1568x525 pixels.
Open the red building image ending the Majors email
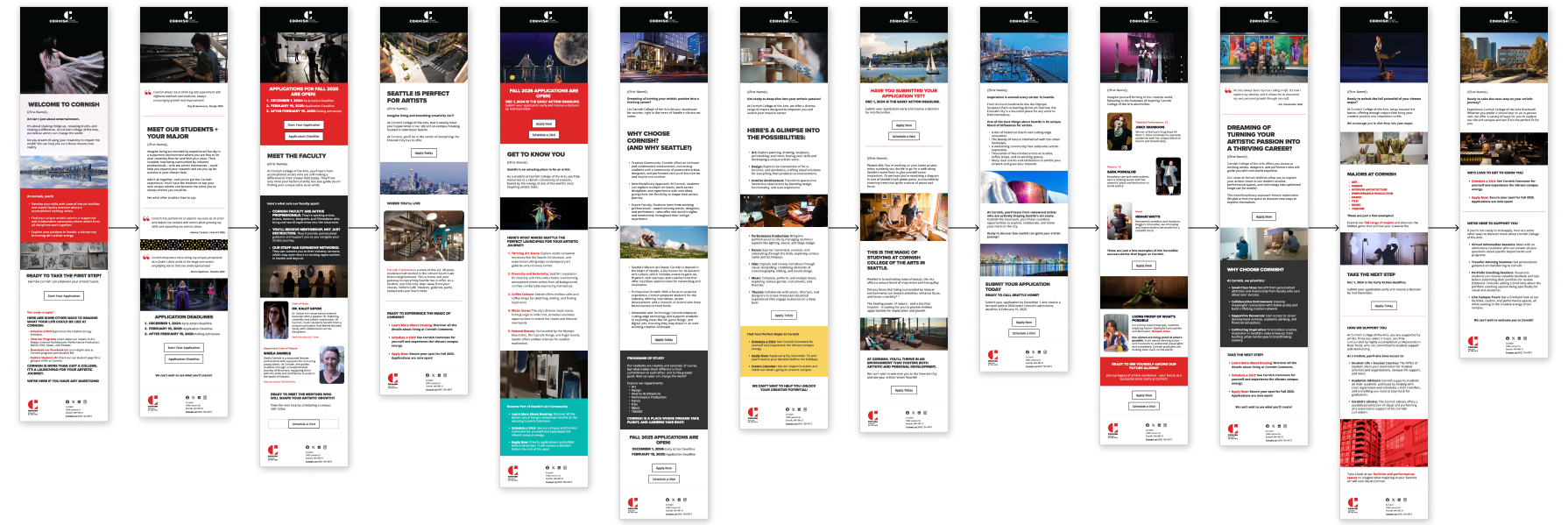[1384, 443]
